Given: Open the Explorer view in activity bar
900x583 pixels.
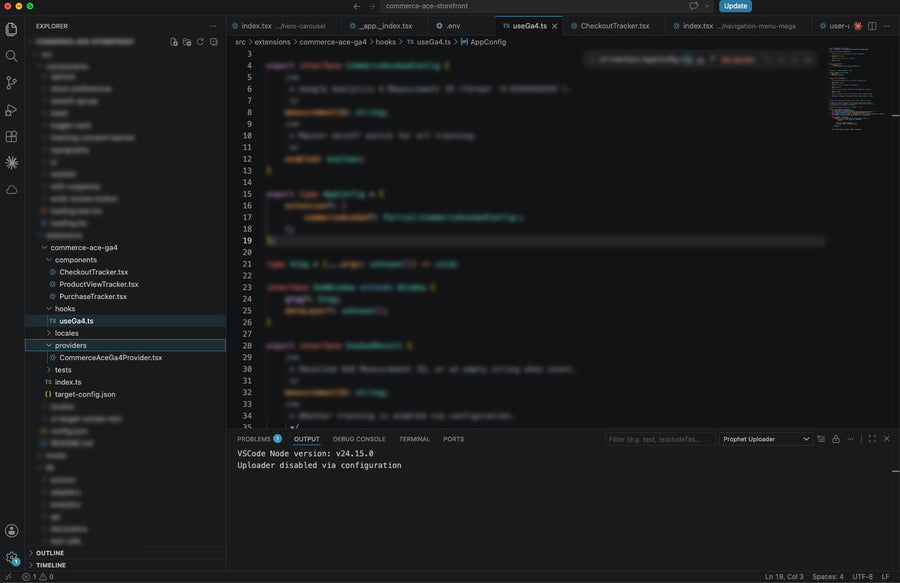Looking at the screenshot, I should pos(11,29).
